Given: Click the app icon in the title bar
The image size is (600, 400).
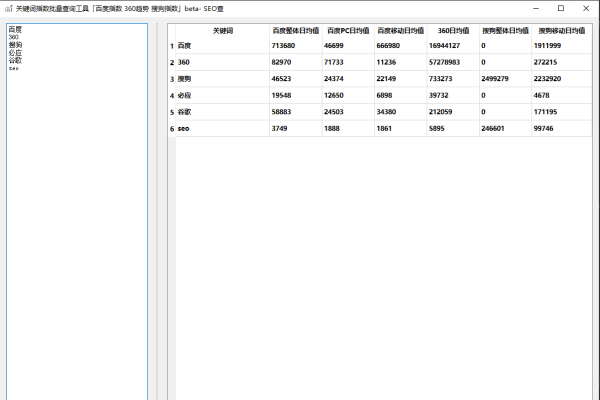Looking at the screenshot, I should click(9, 7).
